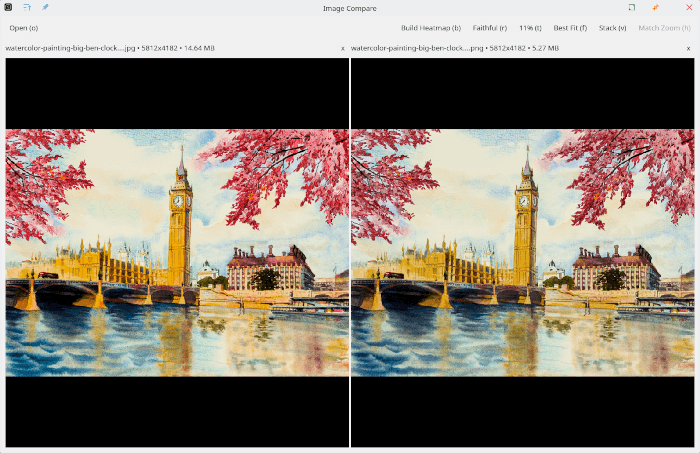Viewport: 700px width, 453px height.
Task: Close the Image Compare window
Action: [x=689, y=7]
